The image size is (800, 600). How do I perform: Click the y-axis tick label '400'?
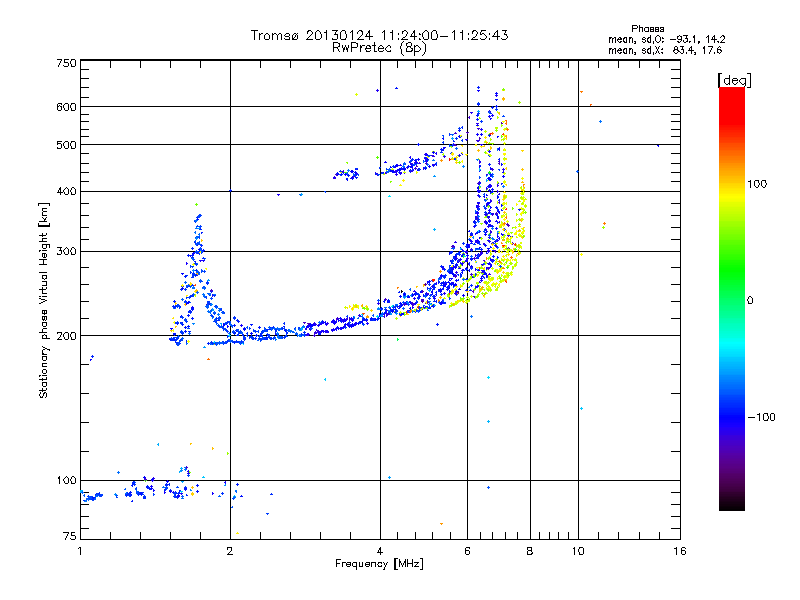(x=66, y=192)
